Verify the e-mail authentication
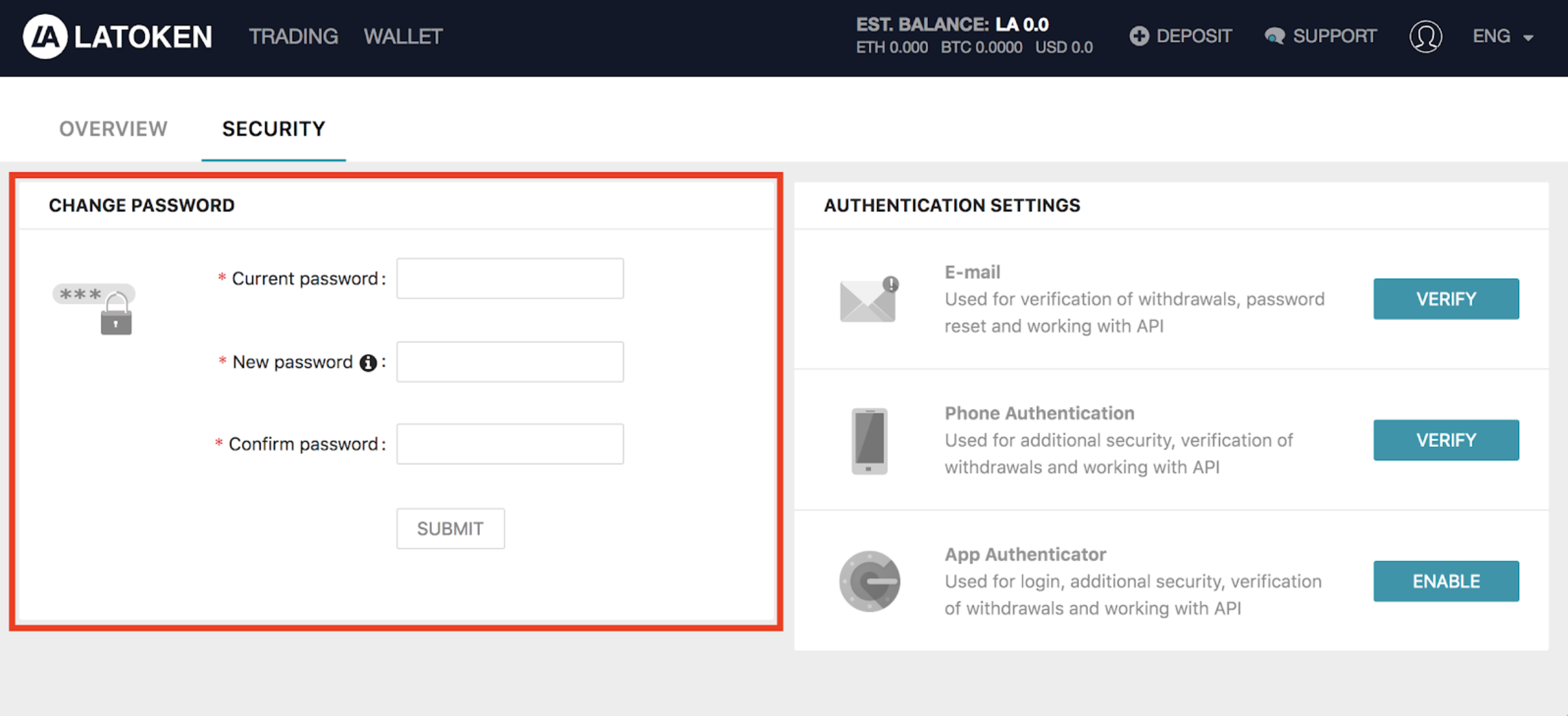Viewport: 1568px width, 716px height. 1445,299
